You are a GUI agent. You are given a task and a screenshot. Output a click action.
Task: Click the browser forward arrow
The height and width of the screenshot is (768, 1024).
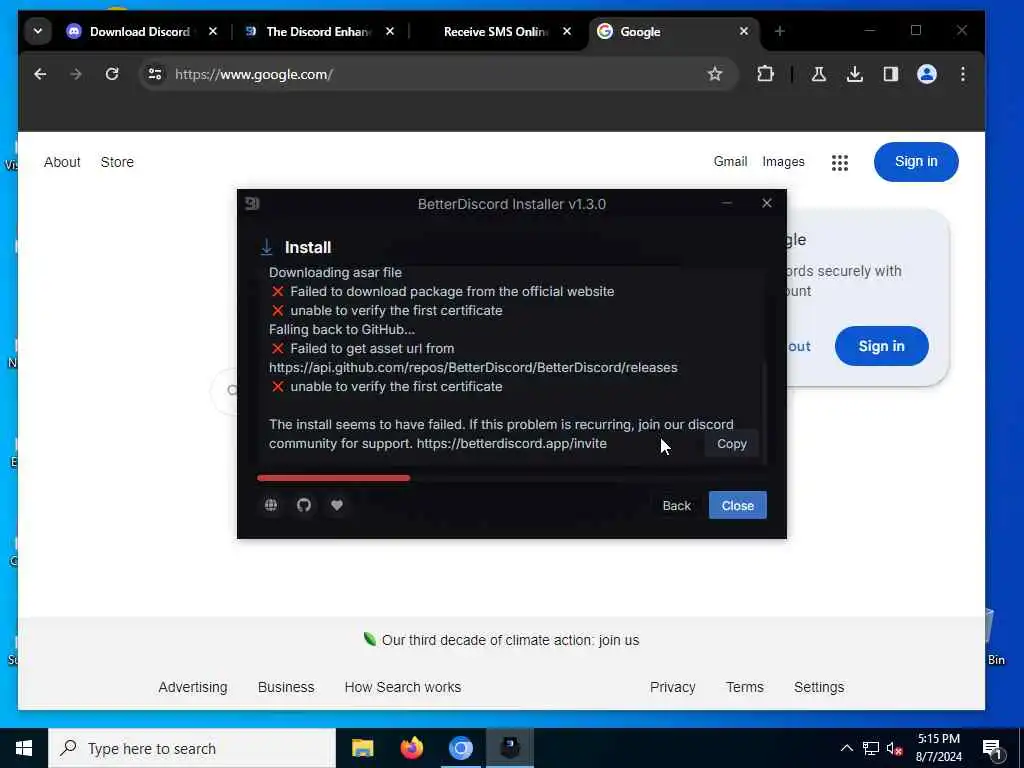point(76,74)
